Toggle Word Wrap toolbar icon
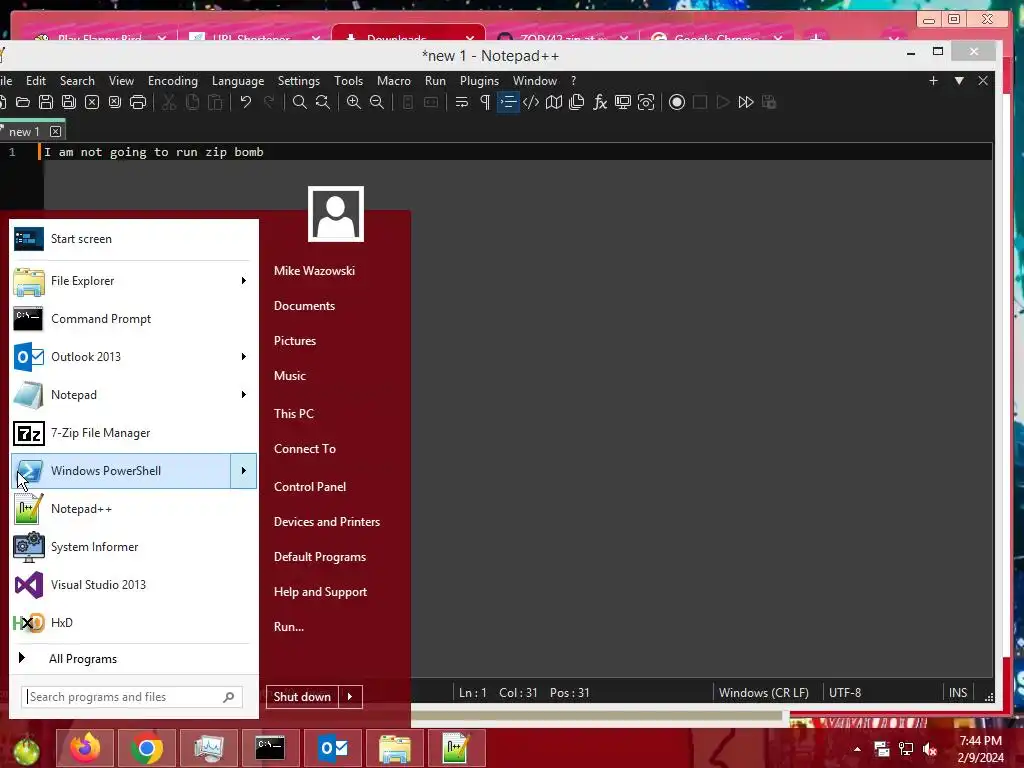 tap(462, 102)
